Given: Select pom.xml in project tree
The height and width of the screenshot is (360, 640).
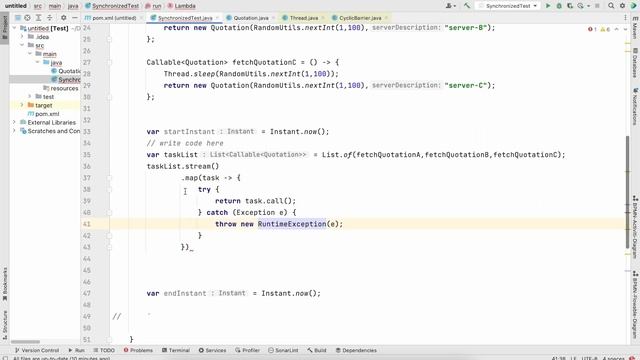Looking at the screenshot, I should [43, 114].
